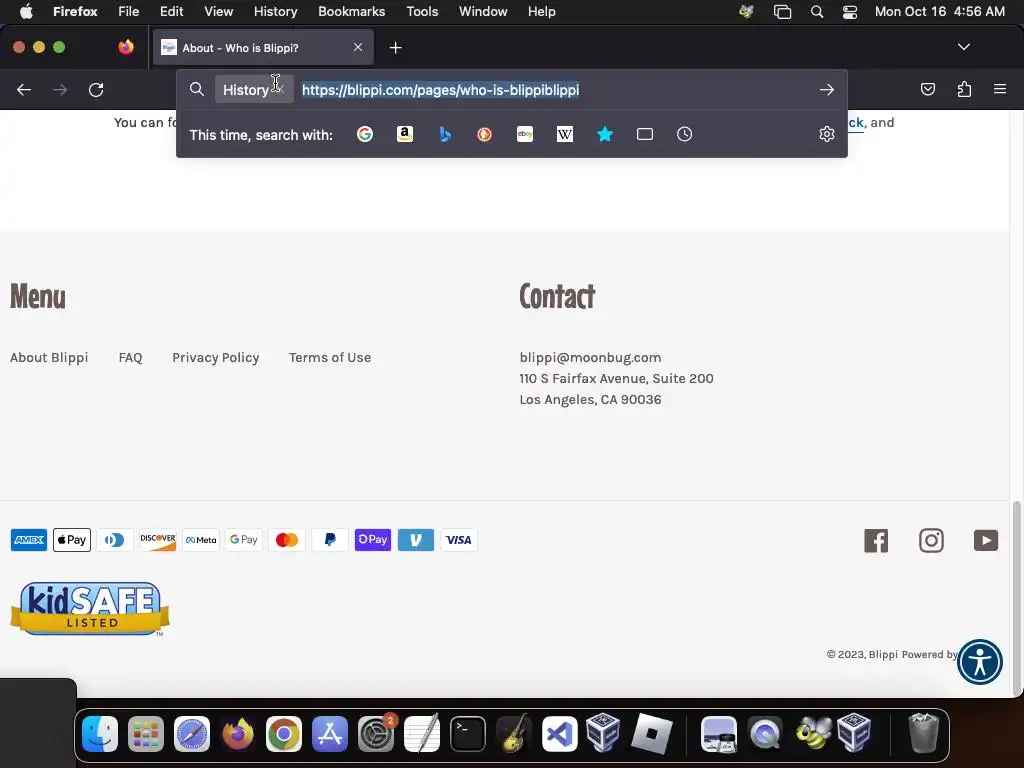The height and width of the screenshot is (768, 1024).
Task: Visit Blippi's Facebook page
Action: [876, 541]
